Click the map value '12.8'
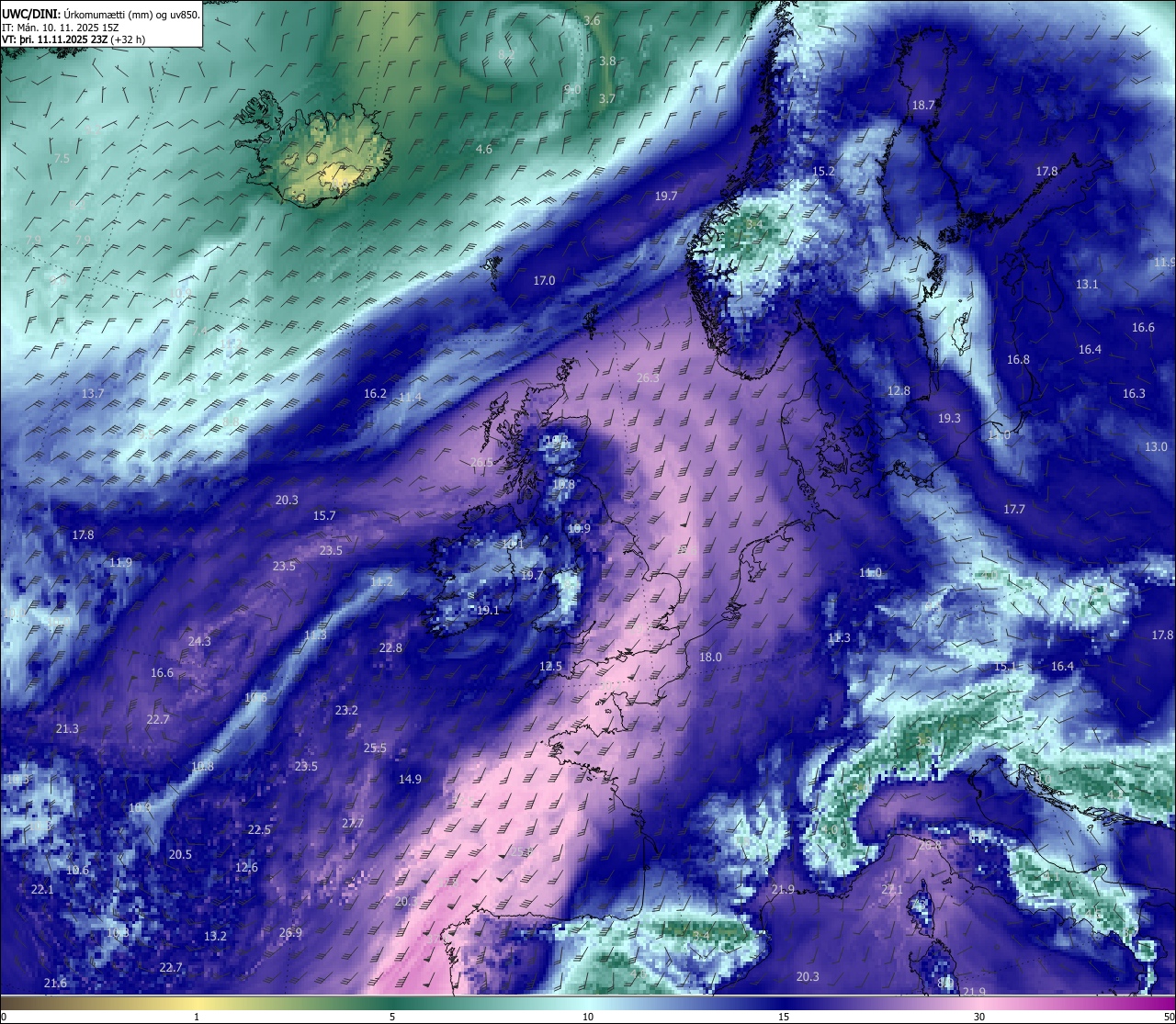 (899, 390)
